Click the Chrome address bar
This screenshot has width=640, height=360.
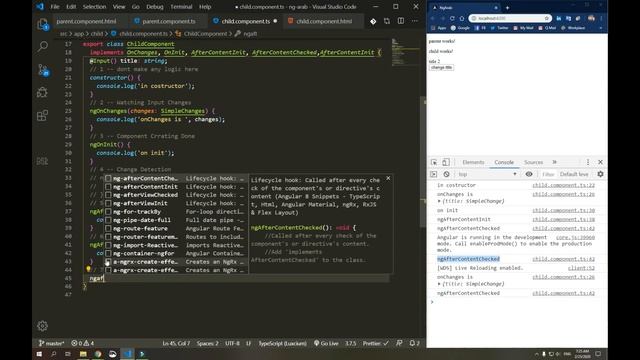pos(510,18)
